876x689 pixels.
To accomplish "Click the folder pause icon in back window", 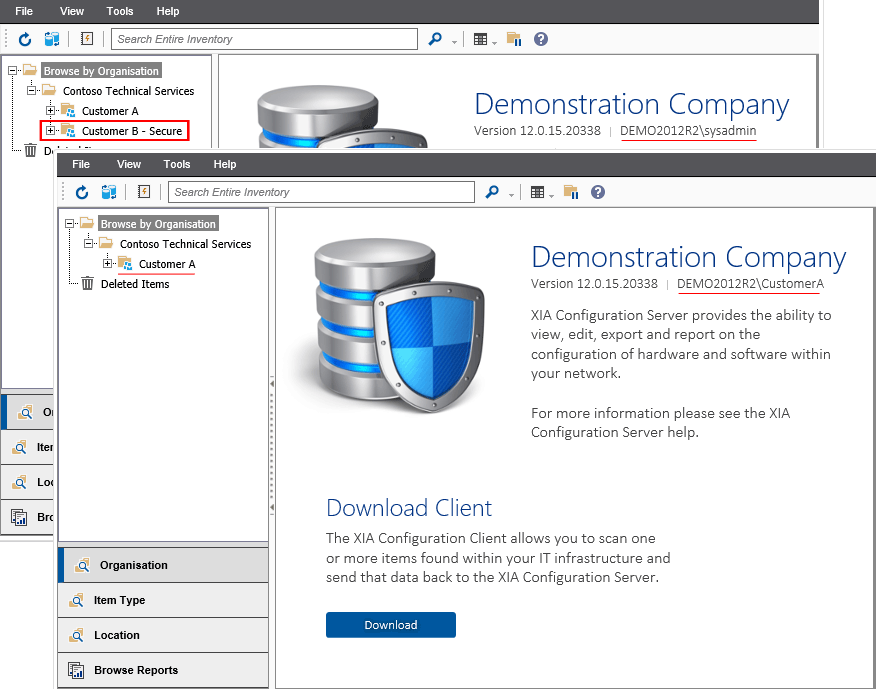I will click(514, 39).
